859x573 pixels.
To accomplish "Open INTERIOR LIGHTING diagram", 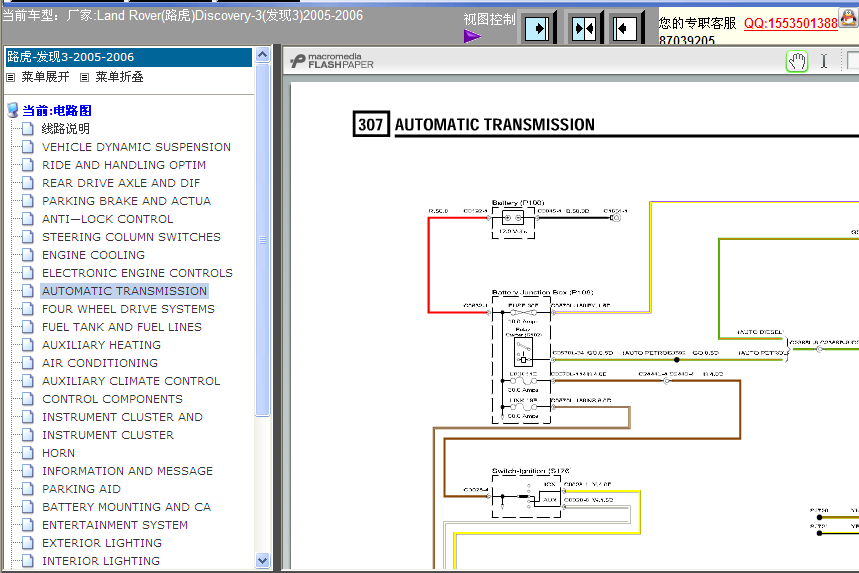I will coord(101,561).
